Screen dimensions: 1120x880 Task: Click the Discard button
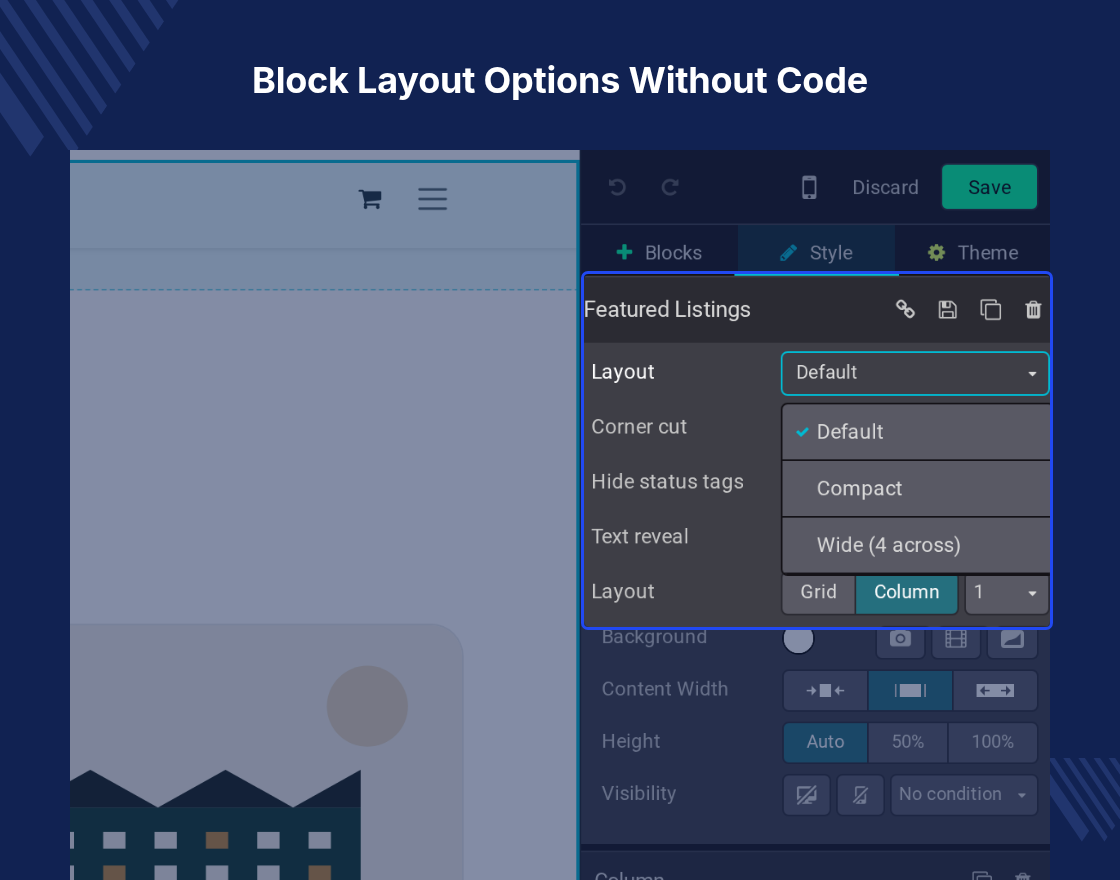point(885,187)
